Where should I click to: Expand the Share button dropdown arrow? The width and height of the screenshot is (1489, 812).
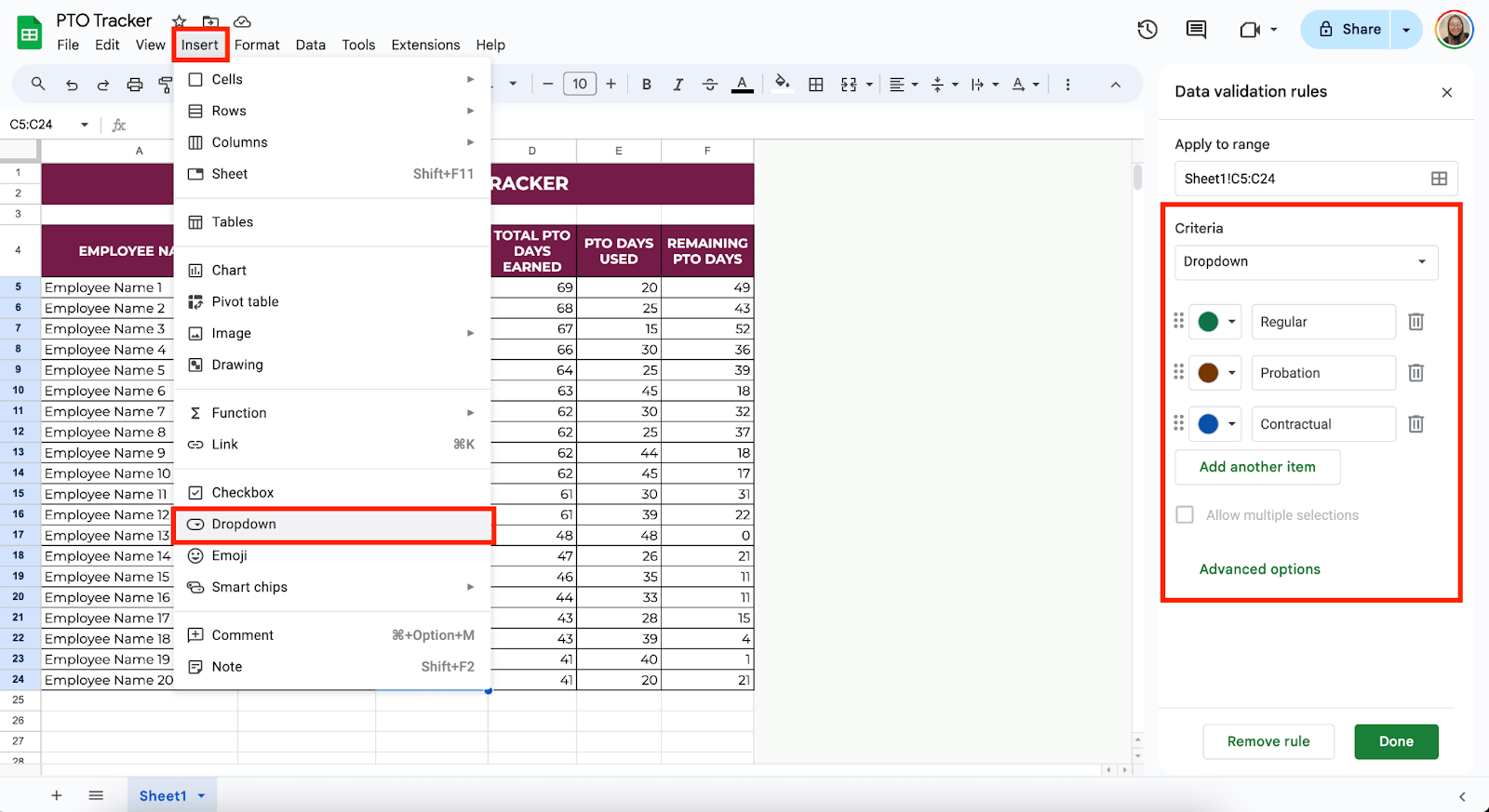point(1406,30)
